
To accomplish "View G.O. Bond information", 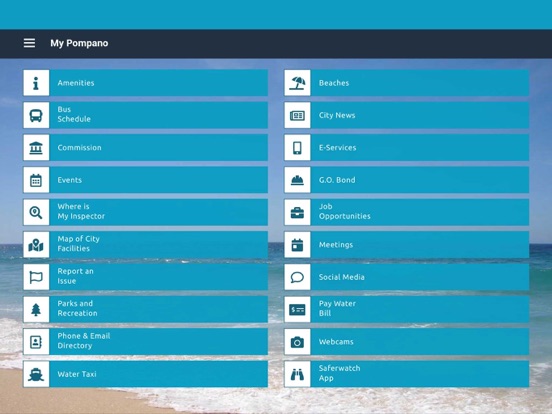I will [407, 180].
